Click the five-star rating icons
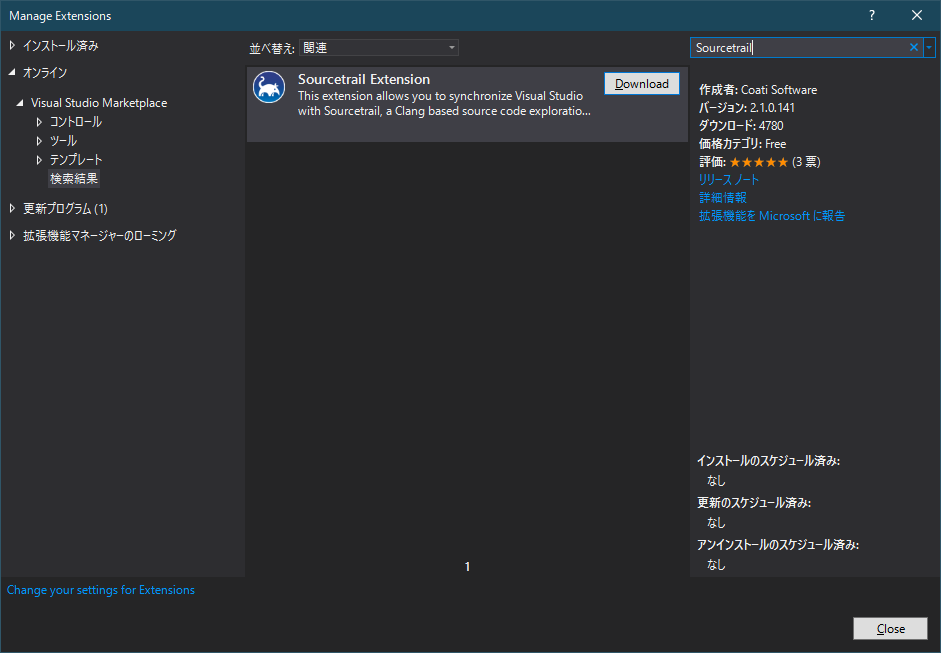 [758, 161]
